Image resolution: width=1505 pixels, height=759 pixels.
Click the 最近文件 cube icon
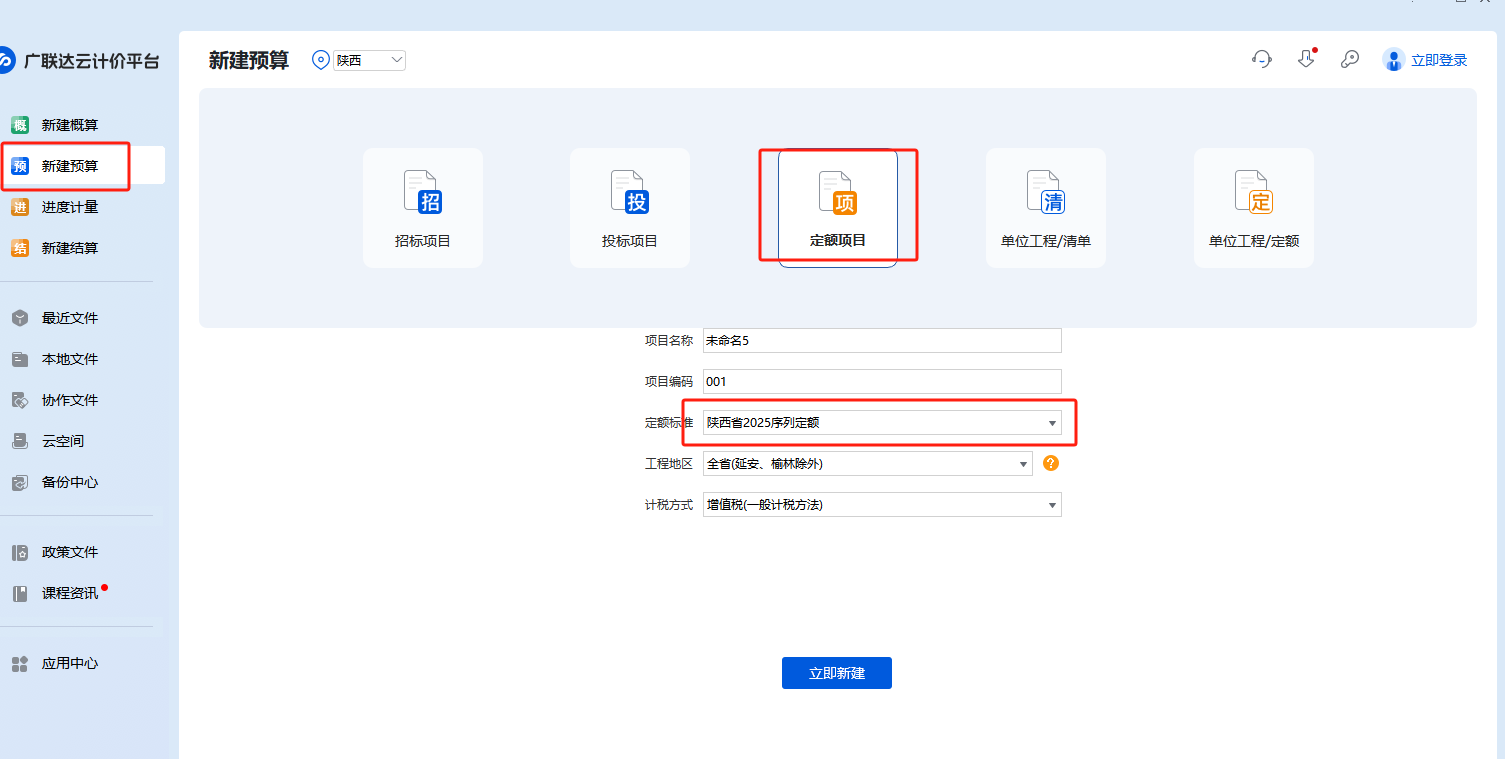pyautogui.click(x=20, y=318)
